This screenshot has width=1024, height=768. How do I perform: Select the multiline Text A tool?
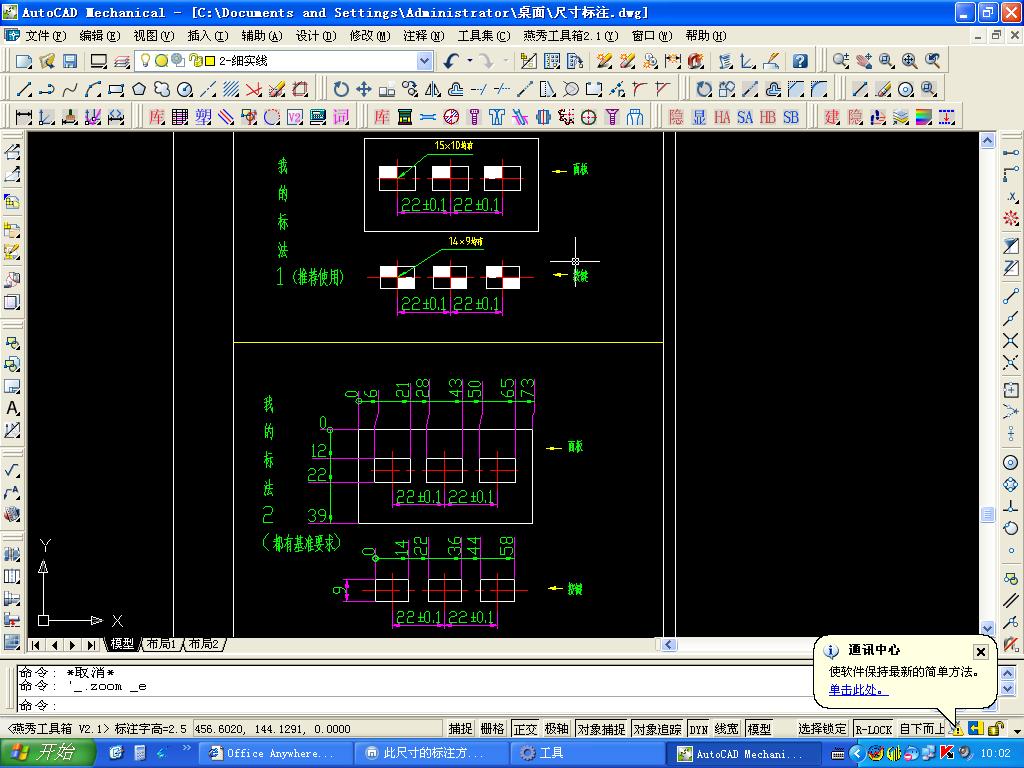point(12,409)
